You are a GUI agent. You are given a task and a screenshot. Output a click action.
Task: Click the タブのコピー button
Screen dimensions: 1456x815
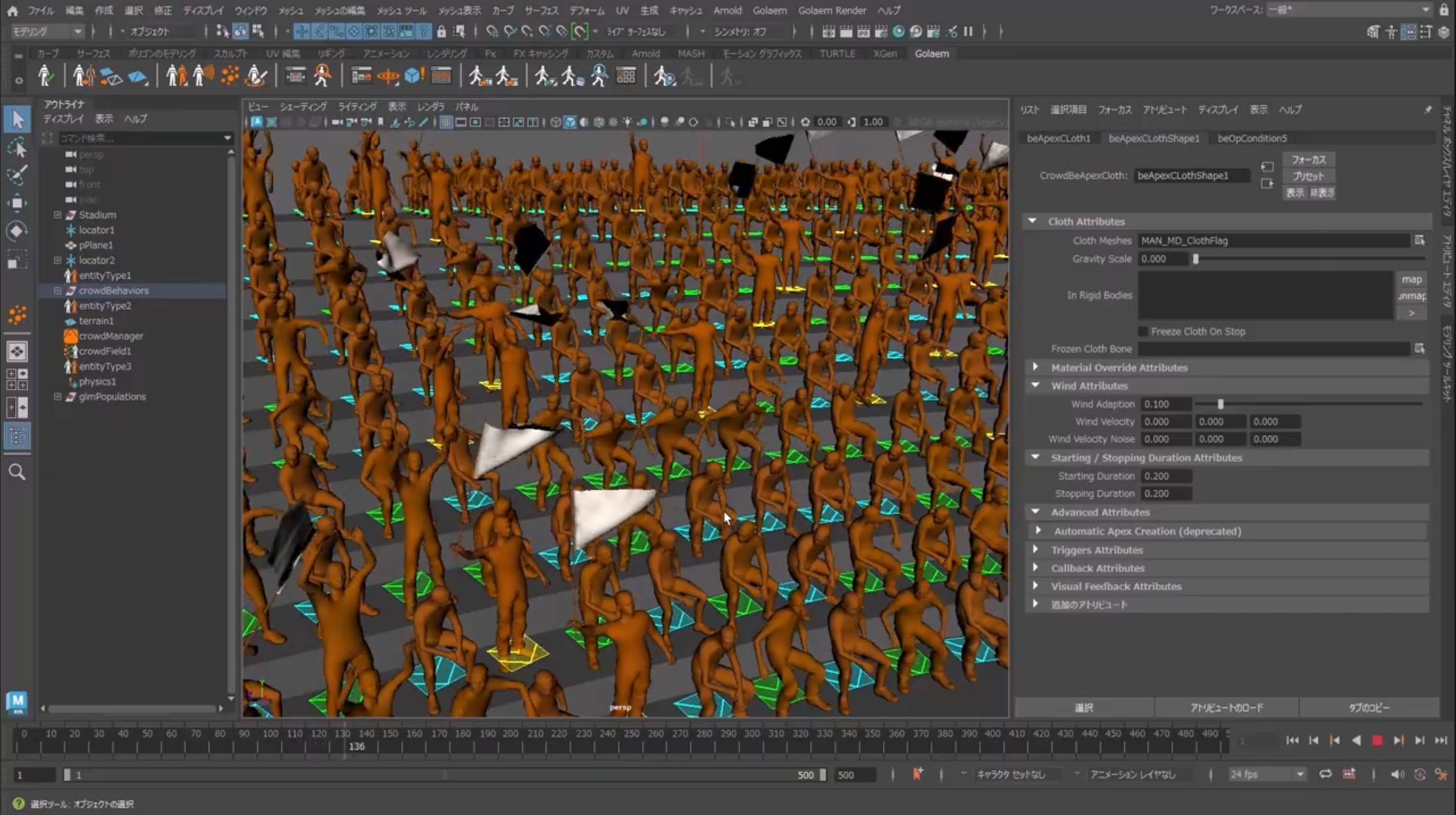[1369, 707]
